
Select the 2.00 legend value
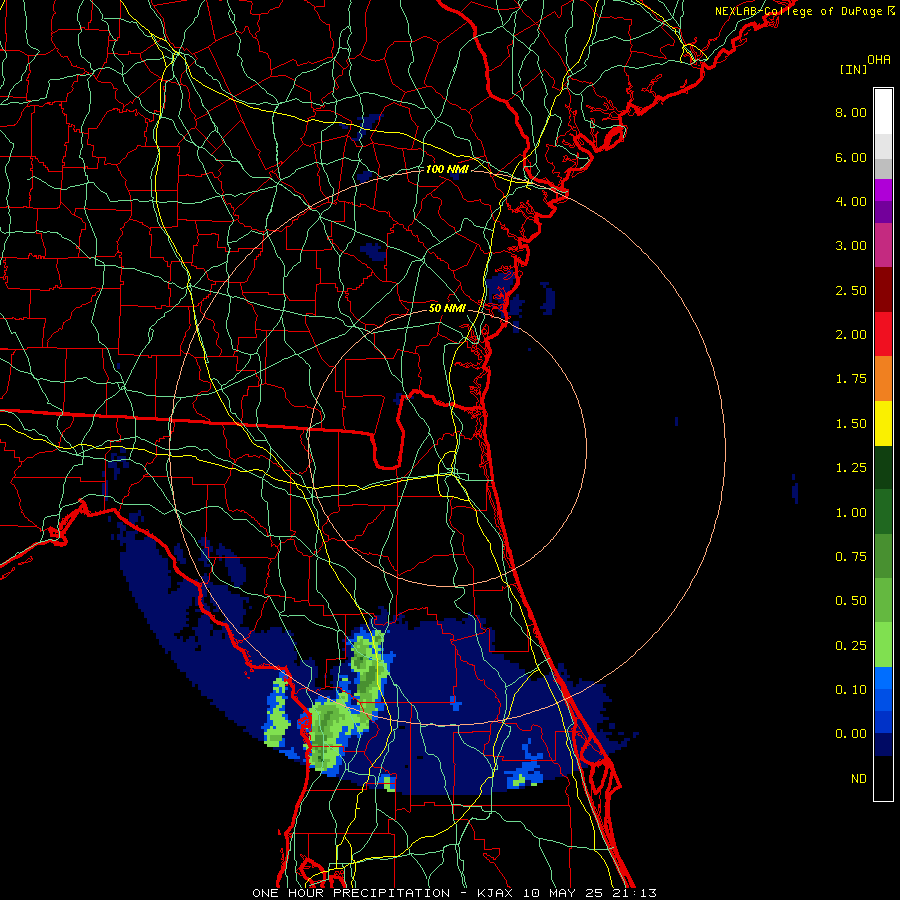point(851,335)
